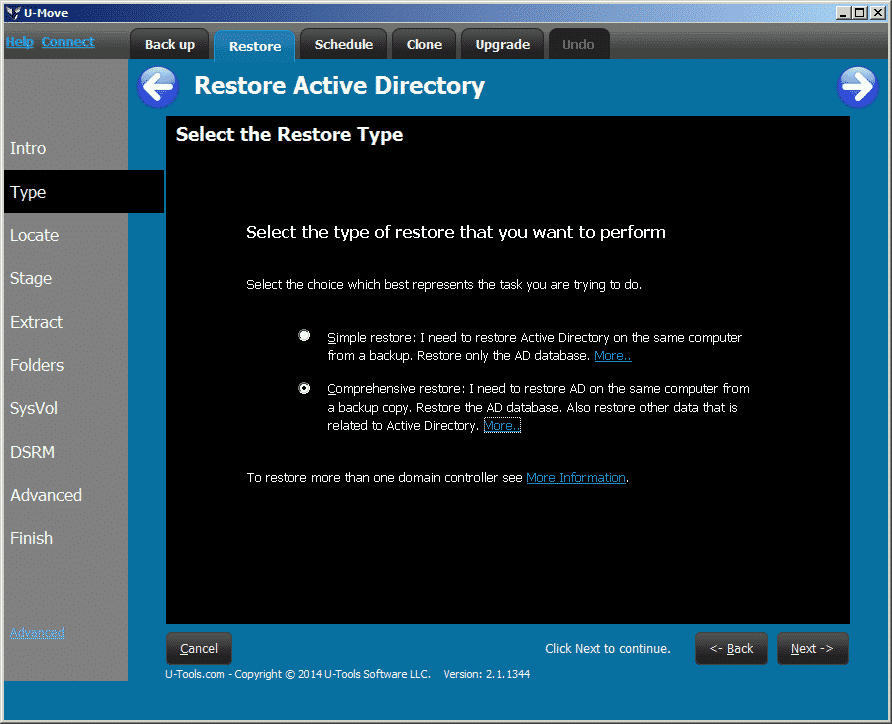The height and width of the screenshot is (724, 892).
Task: Click the U-Move title bar app icon
Action: coord(13,13)
